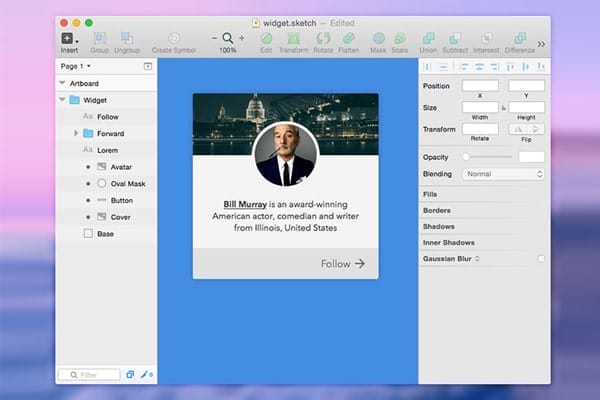Enable the Gaussian Blur checkbox
This screenshot has height=400, width=600.
click(x=541, y=259)
